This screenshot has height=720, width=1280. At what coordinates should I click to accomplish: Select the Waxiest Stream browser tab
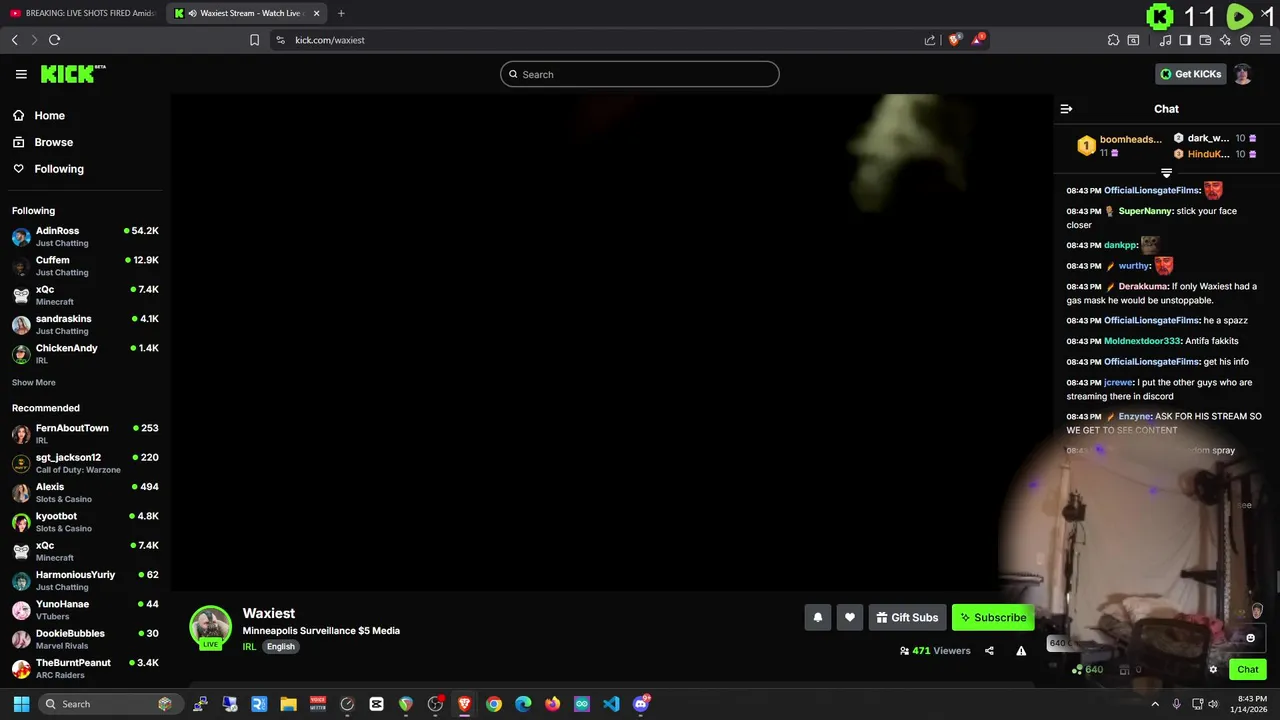pos(247,13)
